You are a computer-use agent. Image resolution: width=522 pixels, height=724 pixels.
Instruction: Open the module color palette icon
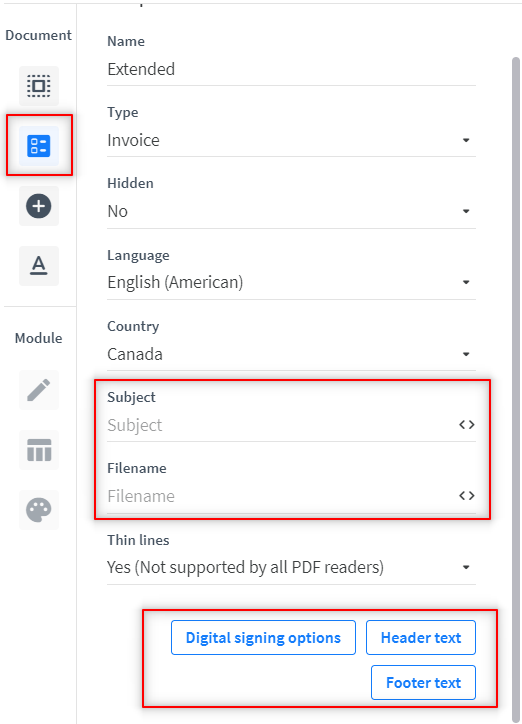pos(39,510)
